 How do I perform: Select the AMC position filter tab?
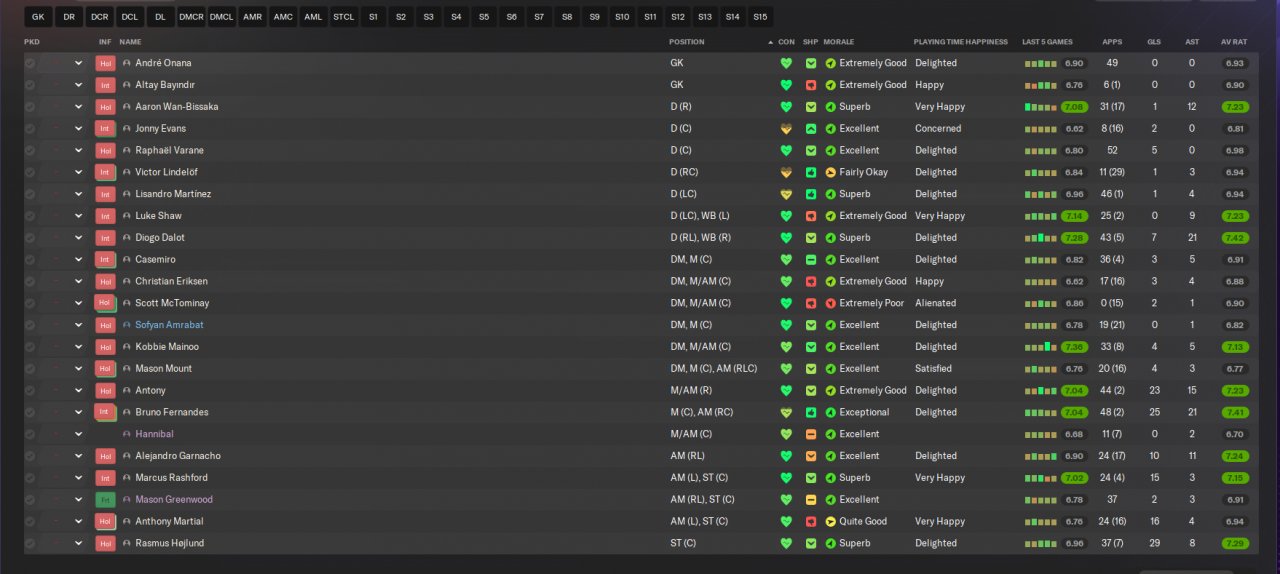pos(283,17)
